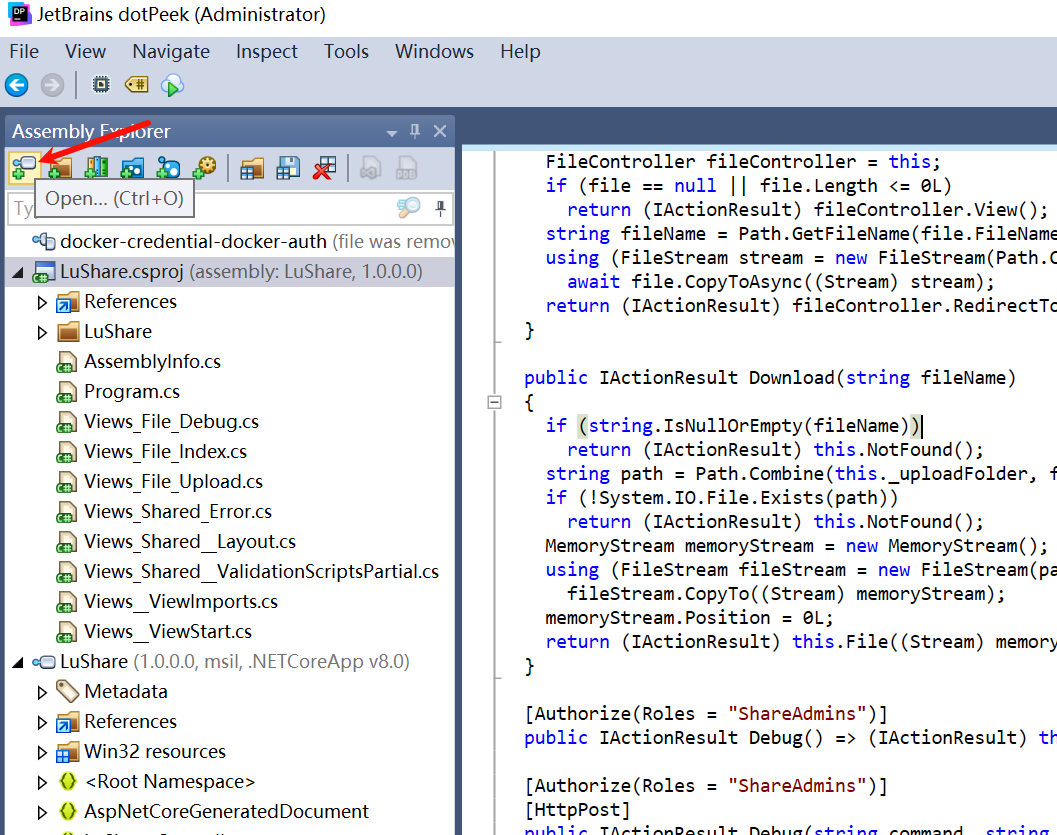Click the Explore Folder icon
The width and height of the screenshot is (1057, 835).
60,168
